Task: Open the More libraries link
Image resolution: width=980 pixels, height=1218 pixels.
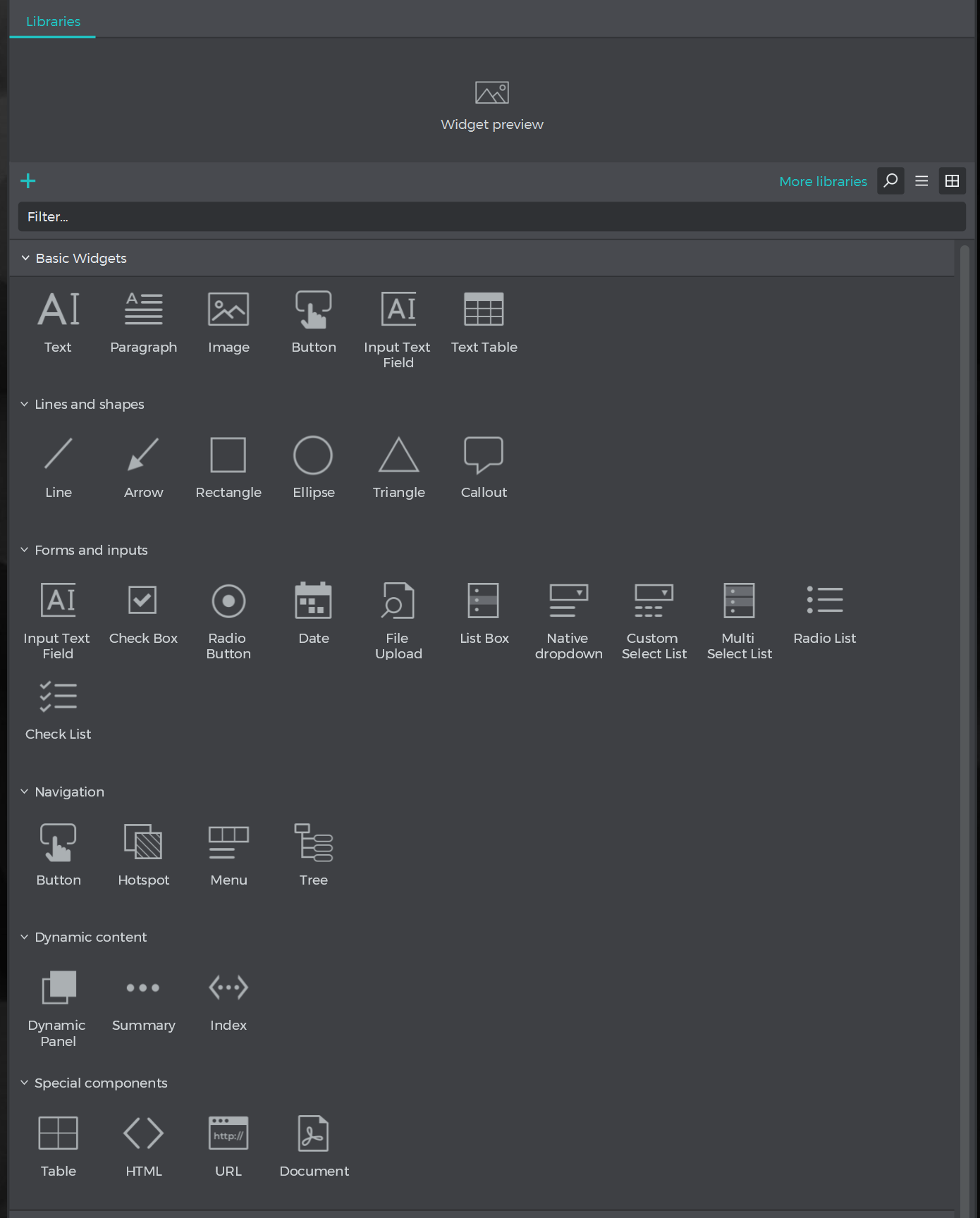Action: tap(823, 181)
